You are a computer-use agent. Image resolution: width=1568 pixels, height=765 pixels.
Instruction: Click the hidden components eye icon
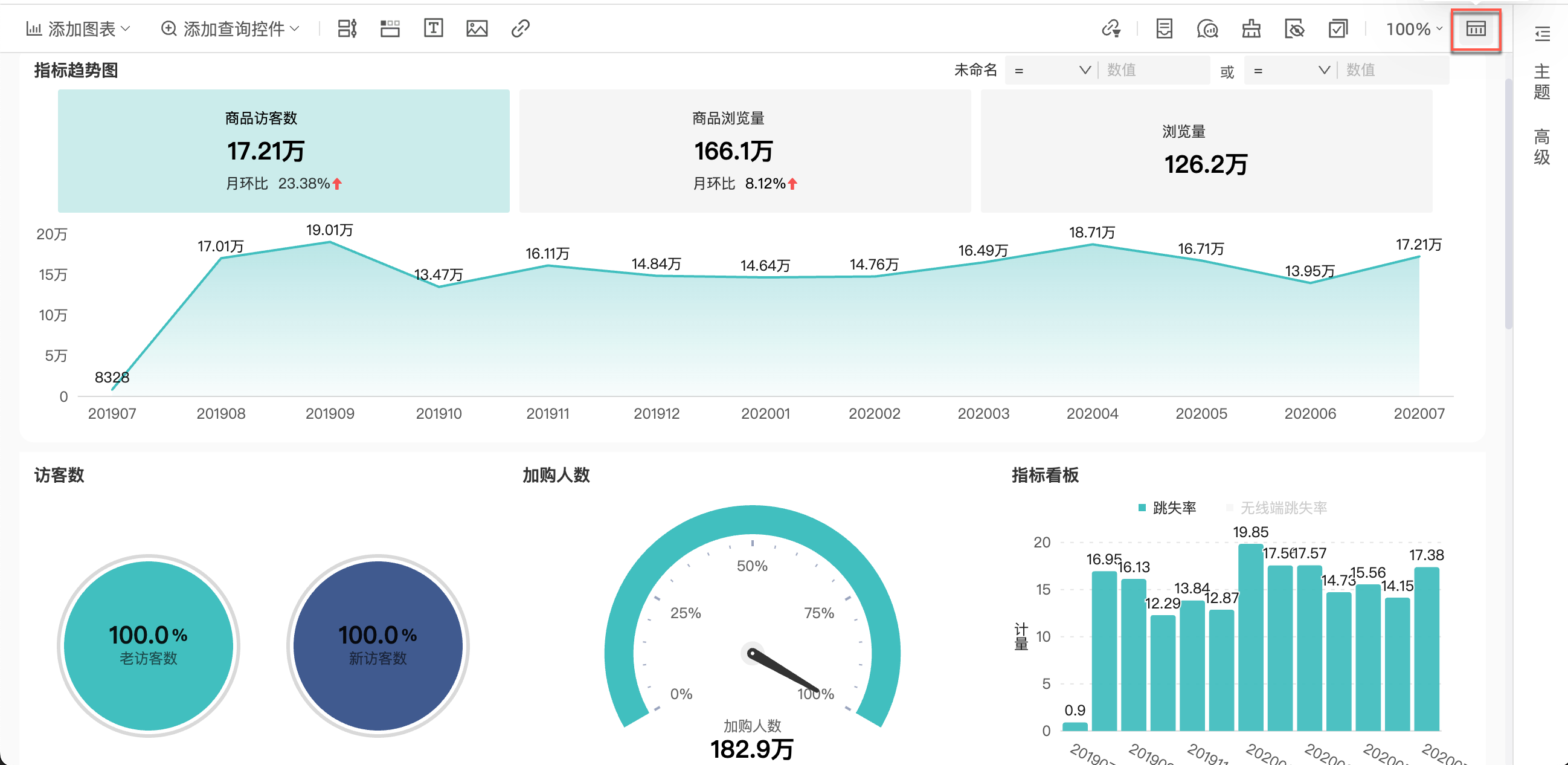coord(1294,28)
